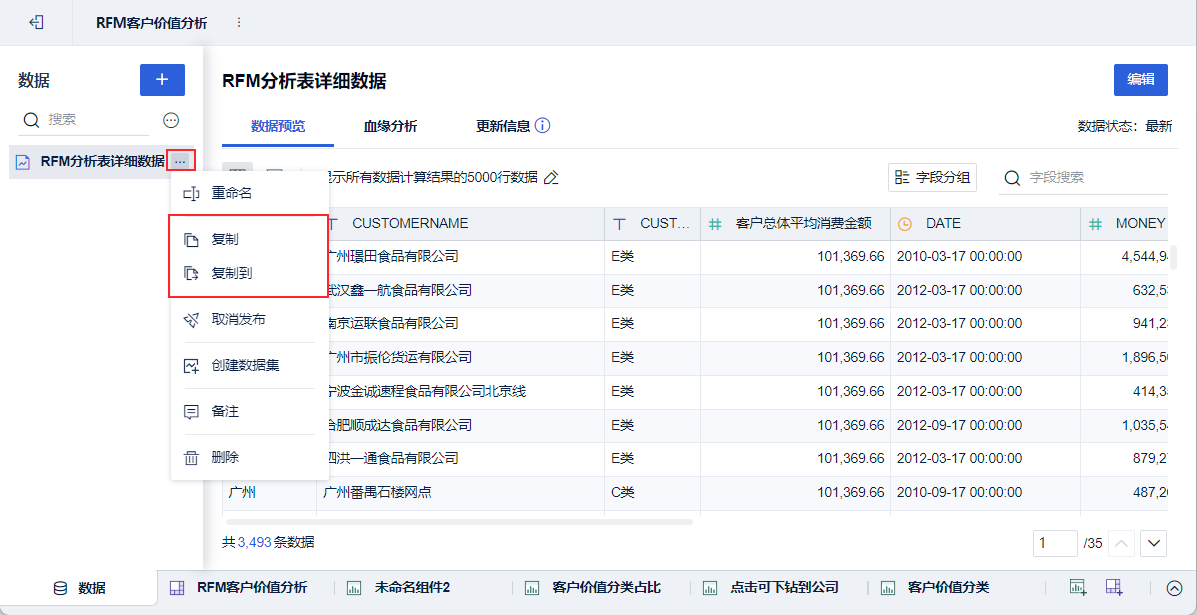The width and height of the screenshot is (1197, 615).
Task: Click the 2010-09-17 00:00:00 date cell
Action: point(986,493)
